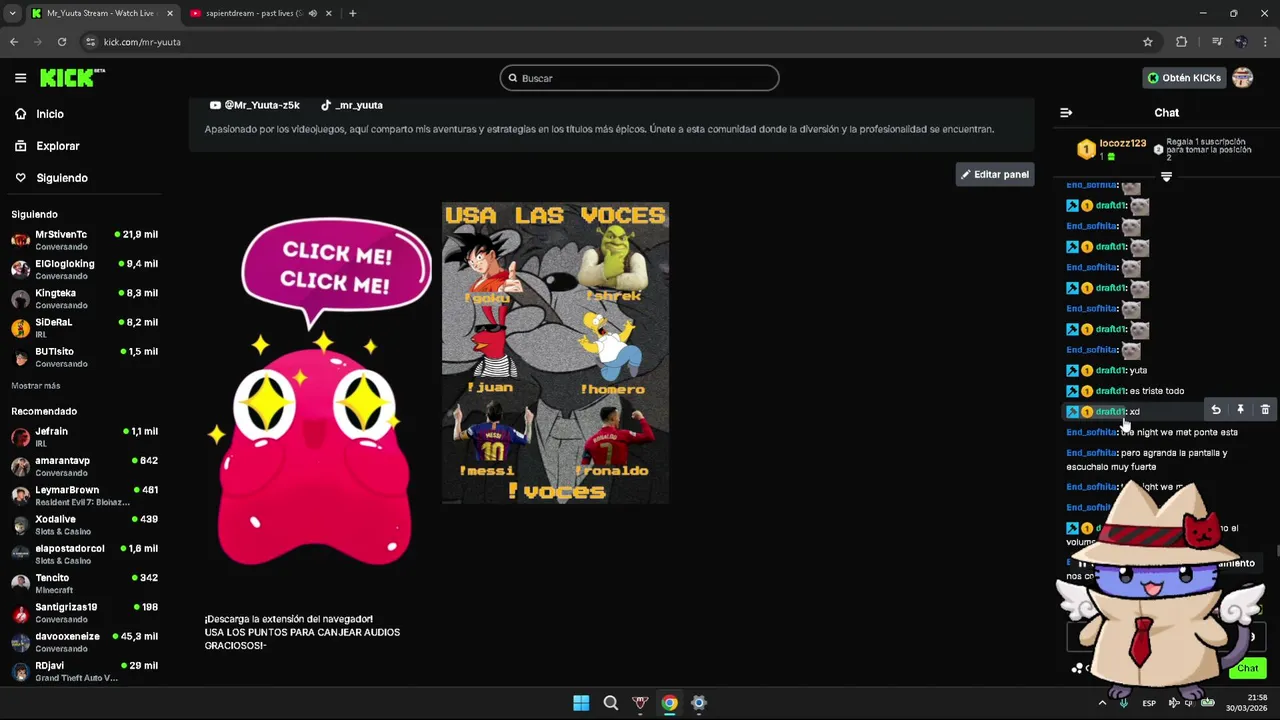Viewport: 1280px width, 720px height.
Task: Open Kingteka channel in sidebar
Action: coord(84,297)
